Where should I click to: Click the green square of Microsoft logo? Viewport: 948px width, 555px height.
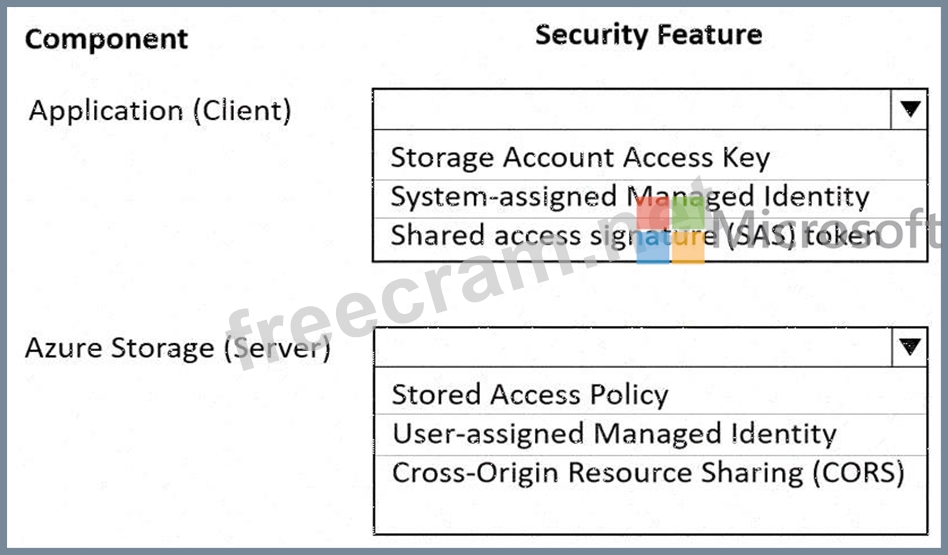(x=689, y=213)
